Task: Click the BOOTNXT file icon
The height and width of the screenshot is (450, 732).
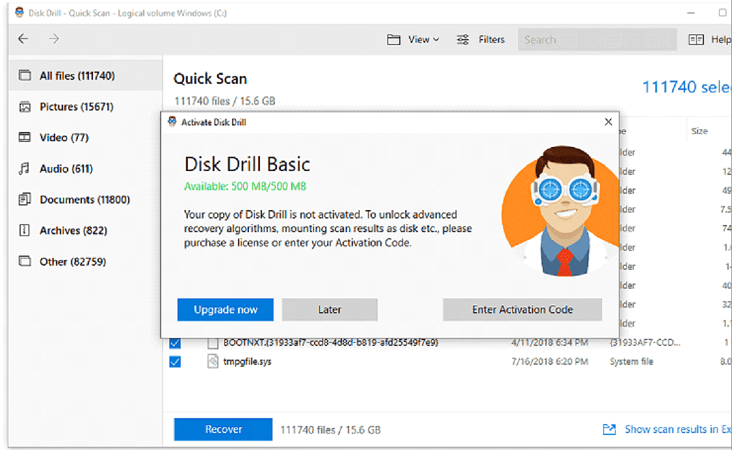Action: pyautogui.click(x=213, y=343)
